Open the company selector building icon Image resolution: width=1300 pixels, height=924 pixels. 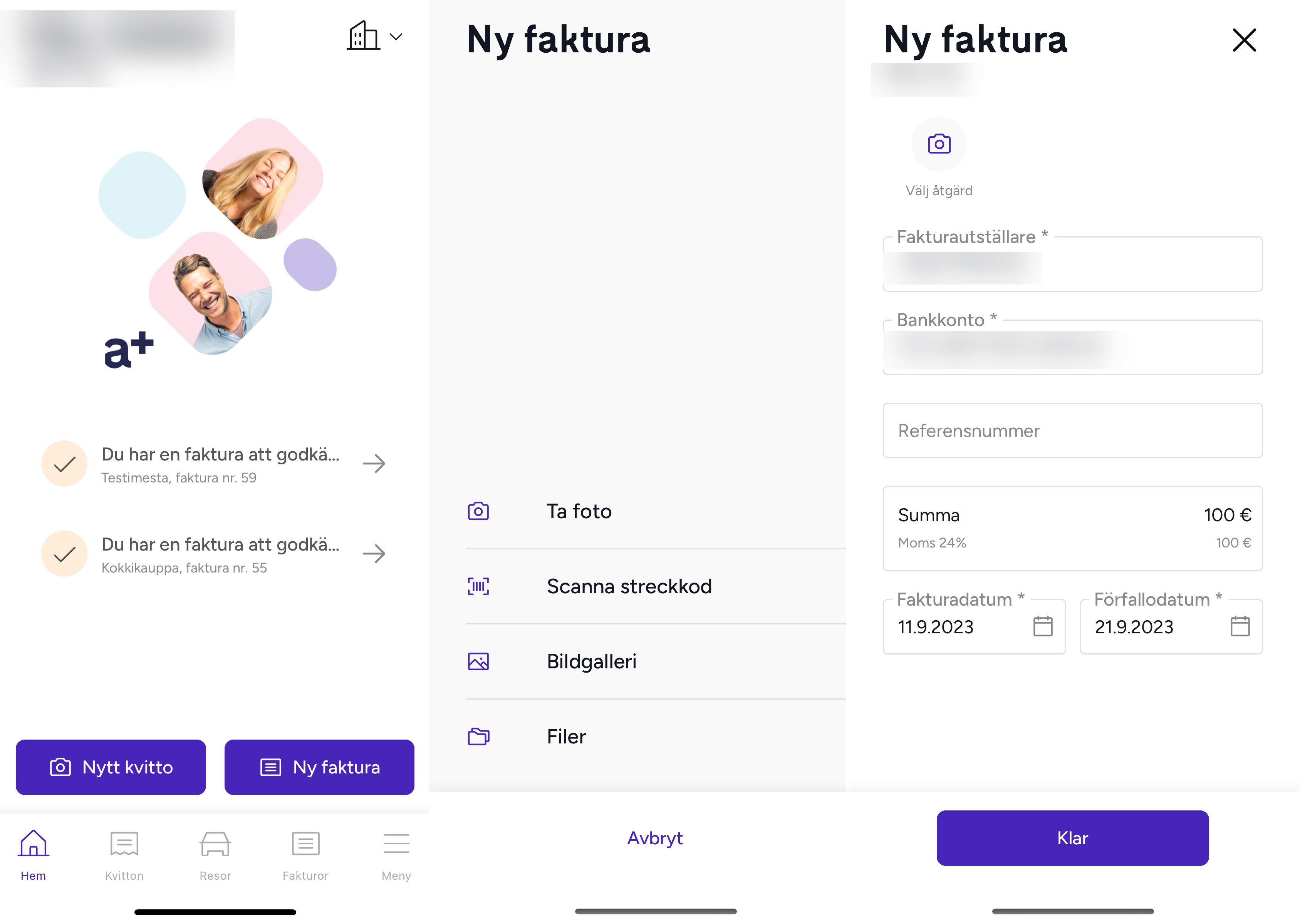364,36
